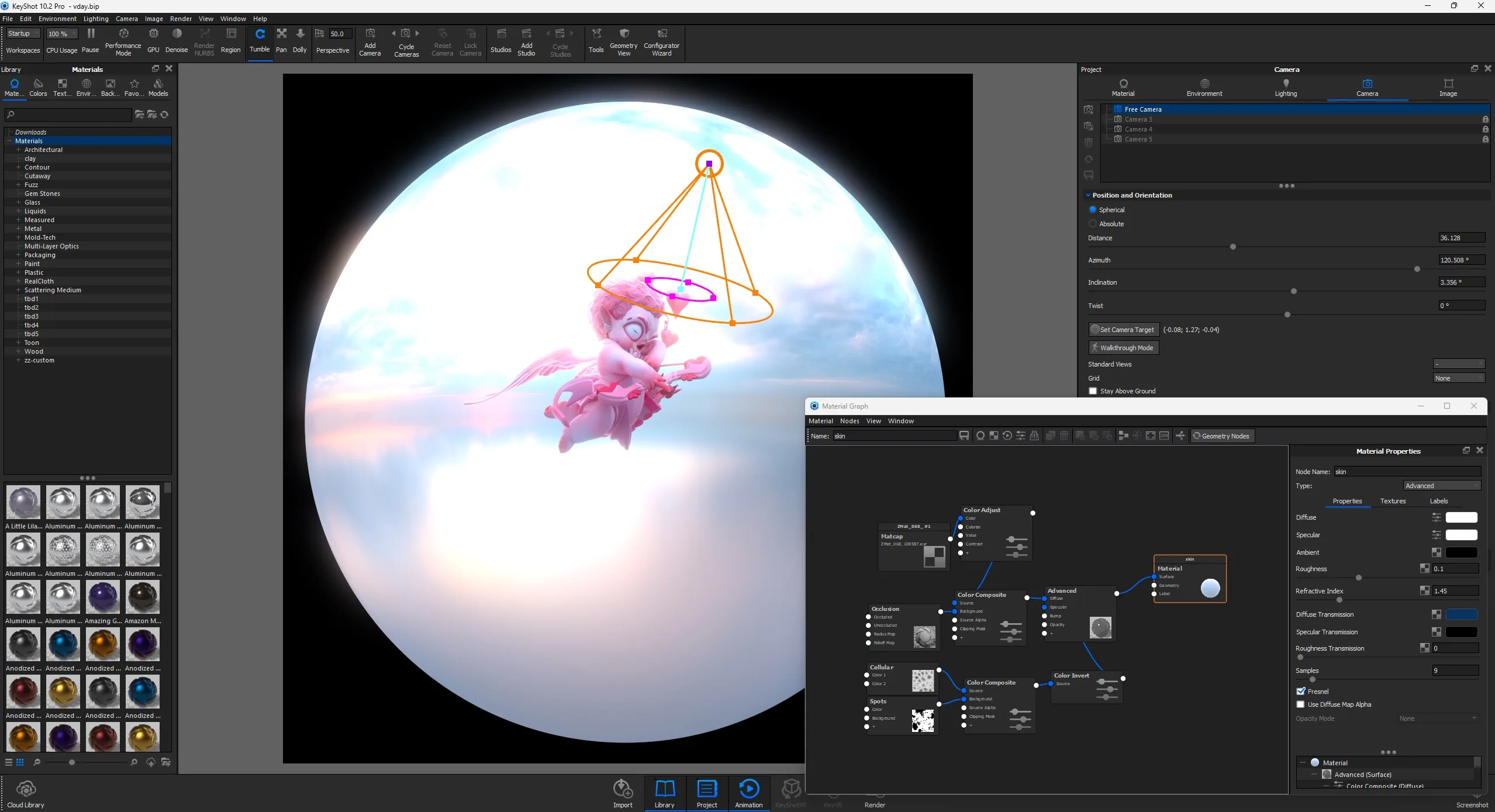The width and height of the screenshot is (1495, 812).
Task: Open Geometry View
Action: pos(624,42)
